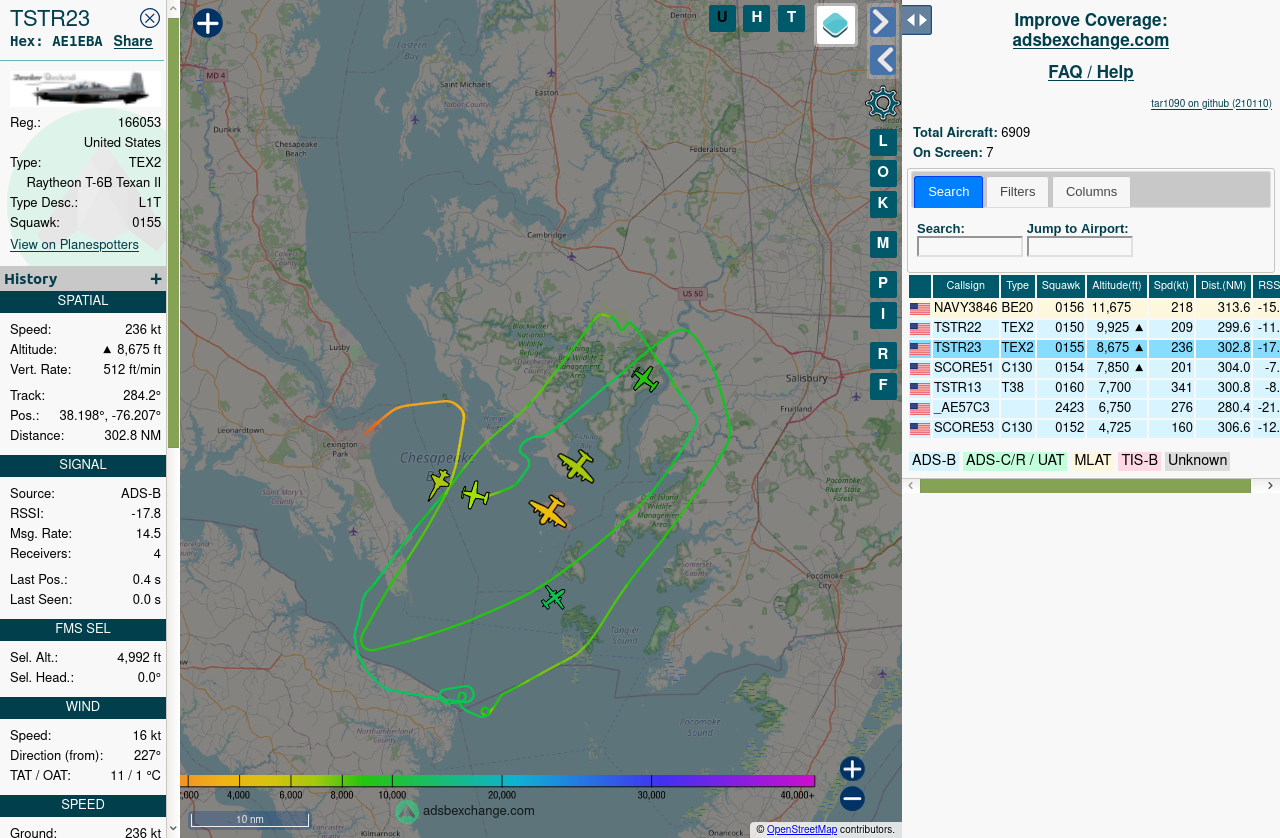Open tar1090 on github link

tap(1211, 103)
